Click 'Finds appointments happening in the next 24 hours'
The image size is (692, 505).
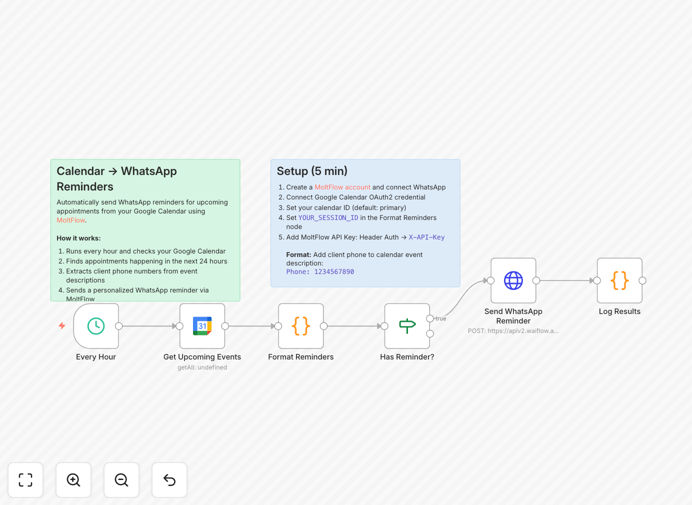[147, 261]
